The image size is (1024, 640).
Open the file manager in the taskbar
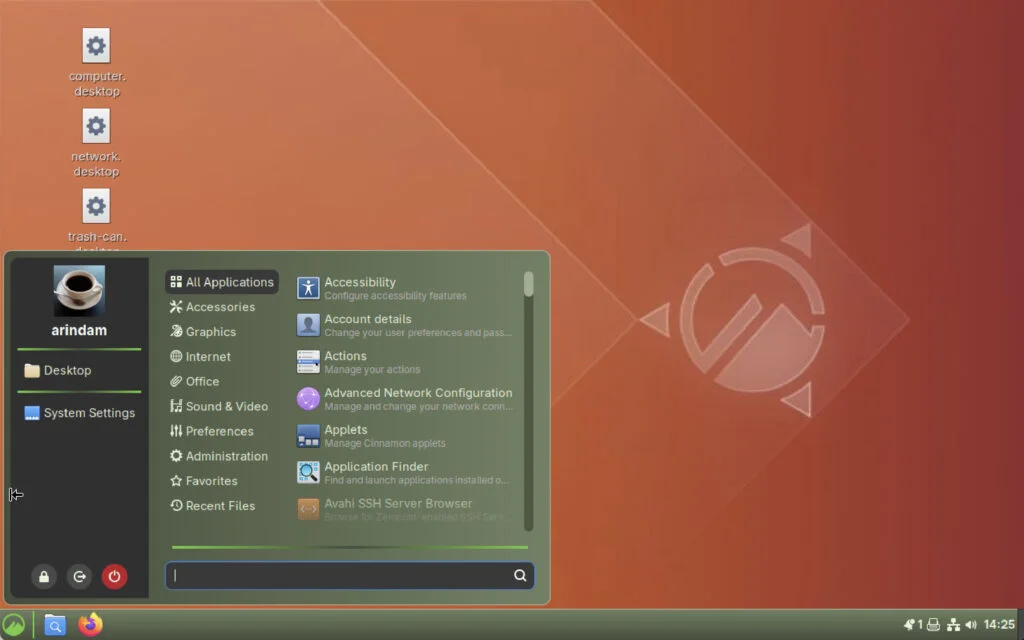55,625
